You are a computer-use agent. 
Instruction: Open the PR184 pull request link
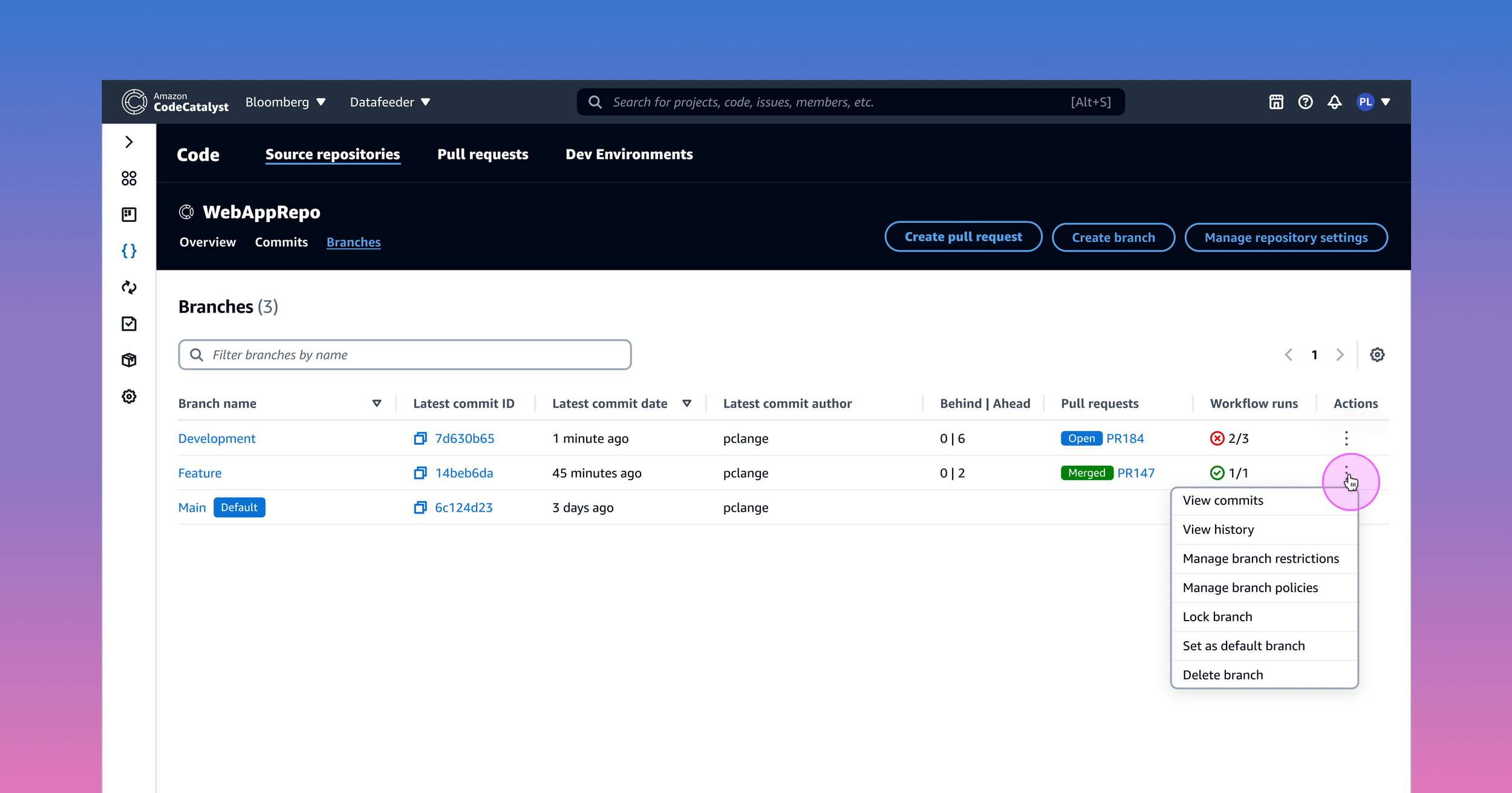click(1125, 439)
